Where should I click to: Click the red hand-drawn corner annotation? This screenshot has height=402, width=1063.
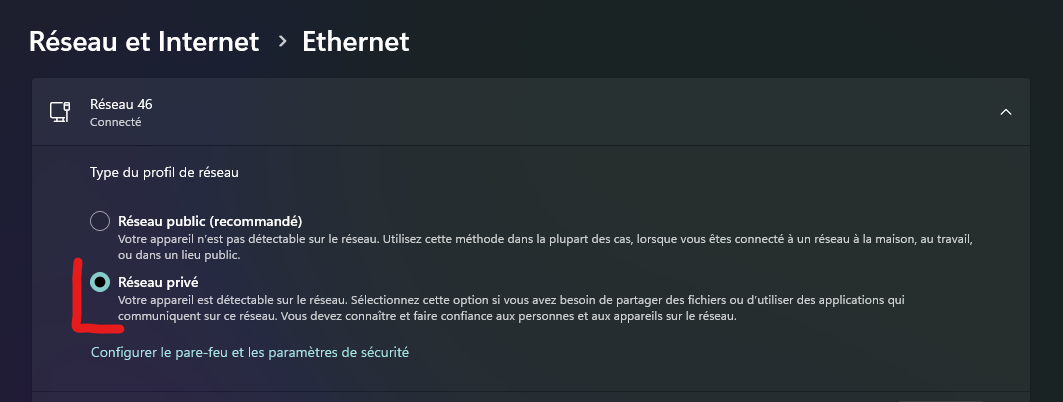pos(96,296)
